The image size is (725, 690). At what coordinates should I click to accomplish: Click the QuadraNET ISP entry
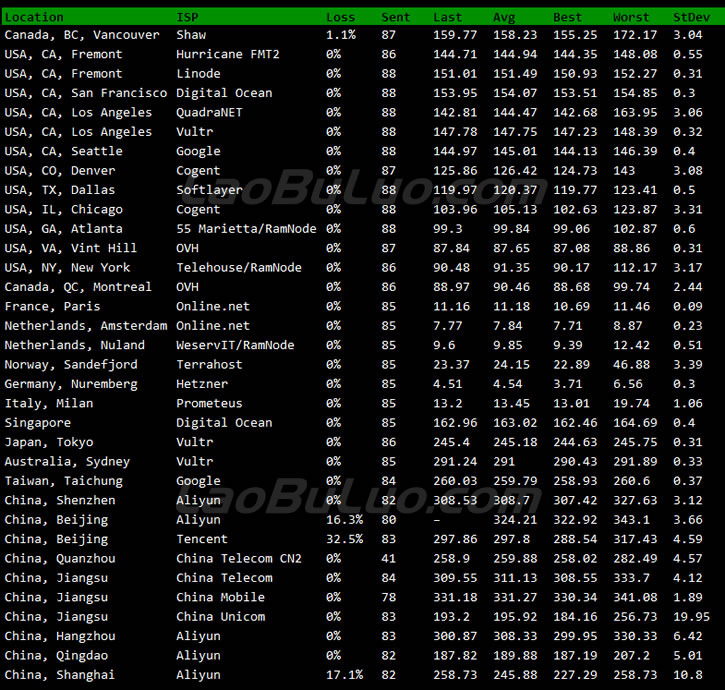(x=209, y=113)
